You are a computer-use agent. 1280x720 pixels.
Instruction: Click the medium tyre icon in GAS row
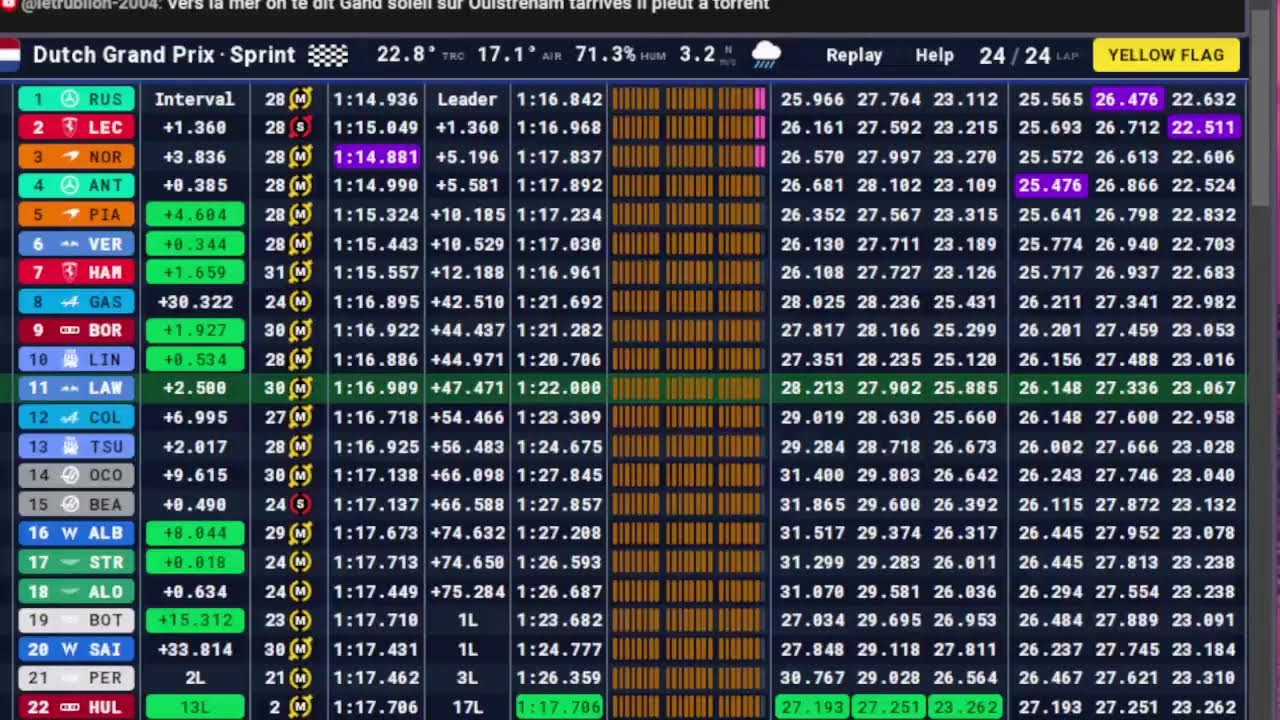click(300, 301)
